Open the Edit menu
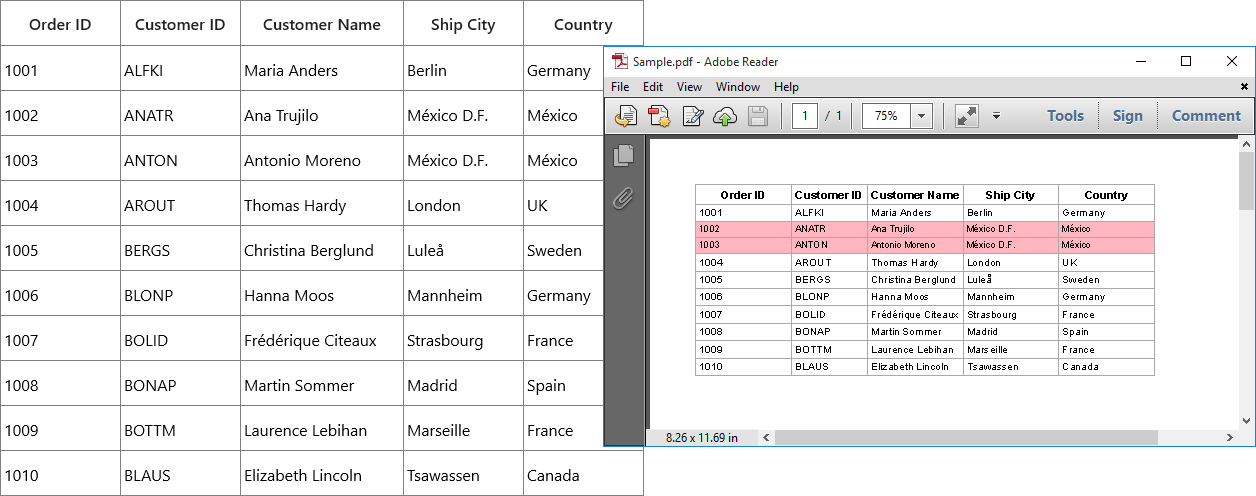The width and height of the screenshot is (1256, 496). coord(653,87)
